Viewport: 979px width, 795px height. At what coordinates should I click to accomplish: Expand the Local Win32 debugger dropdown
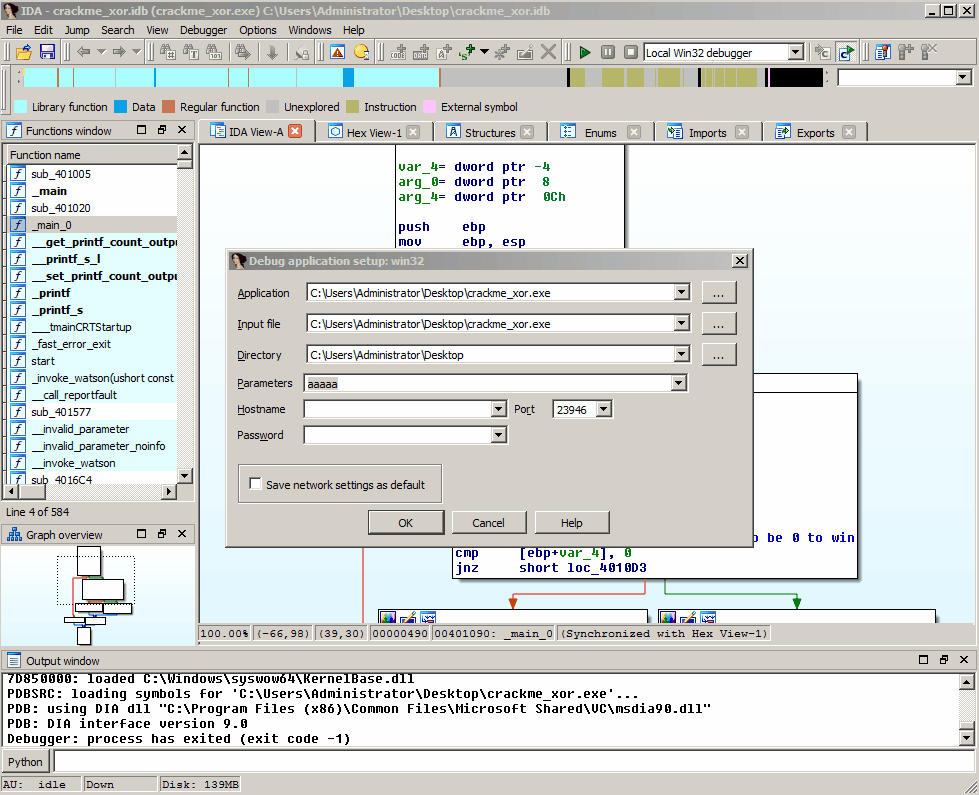tap(795, 52)
